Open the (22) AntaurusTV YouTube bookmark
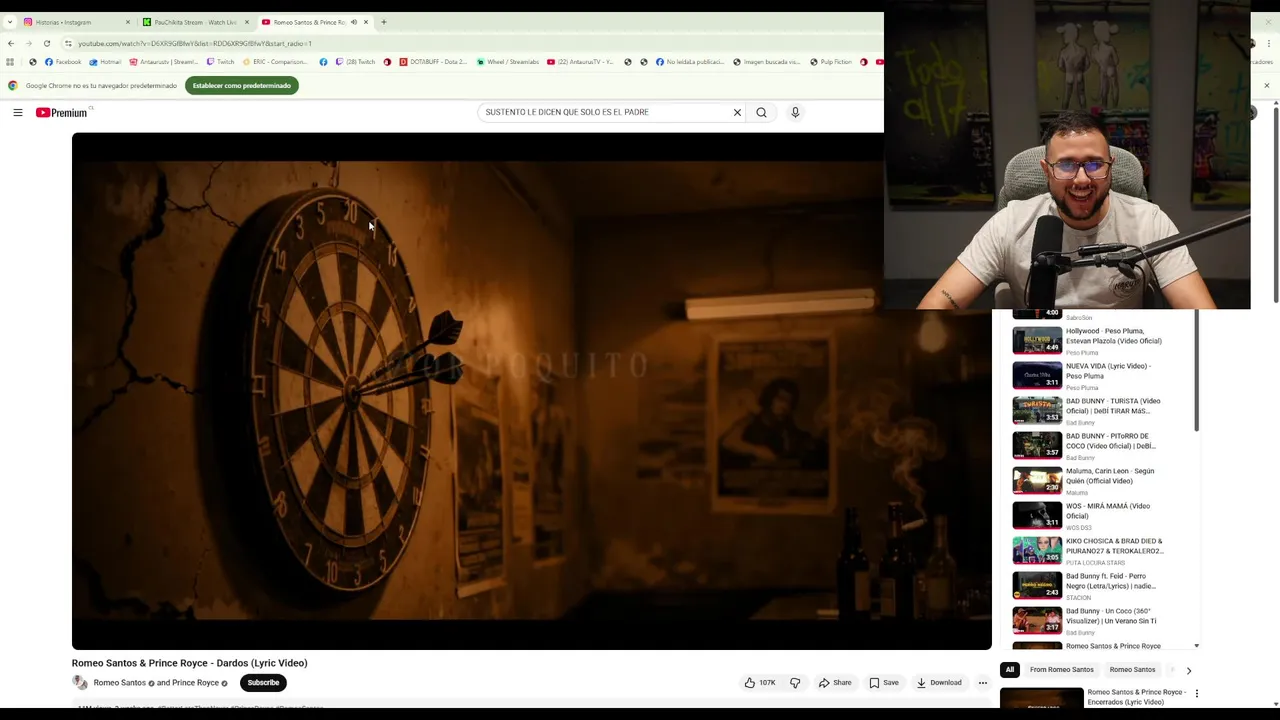 pyautogui.click(x=580, y=62)
